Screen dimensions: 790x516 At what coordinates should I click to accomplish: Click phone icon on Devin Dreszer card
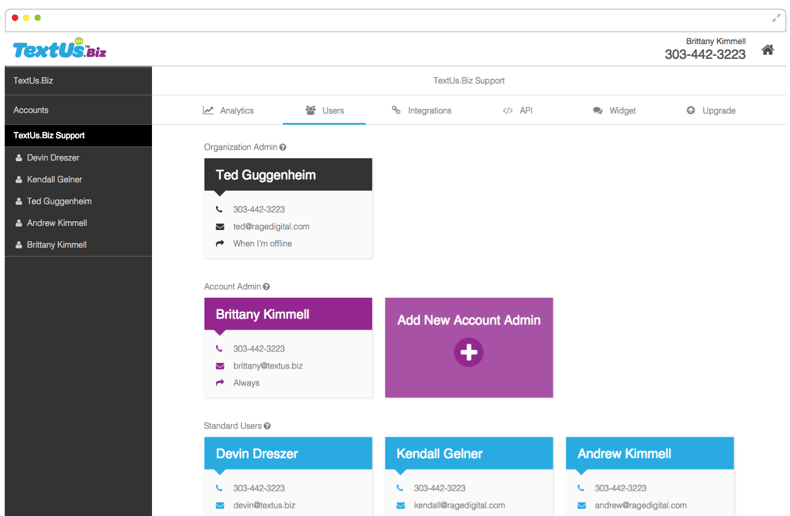pos(219,488)
